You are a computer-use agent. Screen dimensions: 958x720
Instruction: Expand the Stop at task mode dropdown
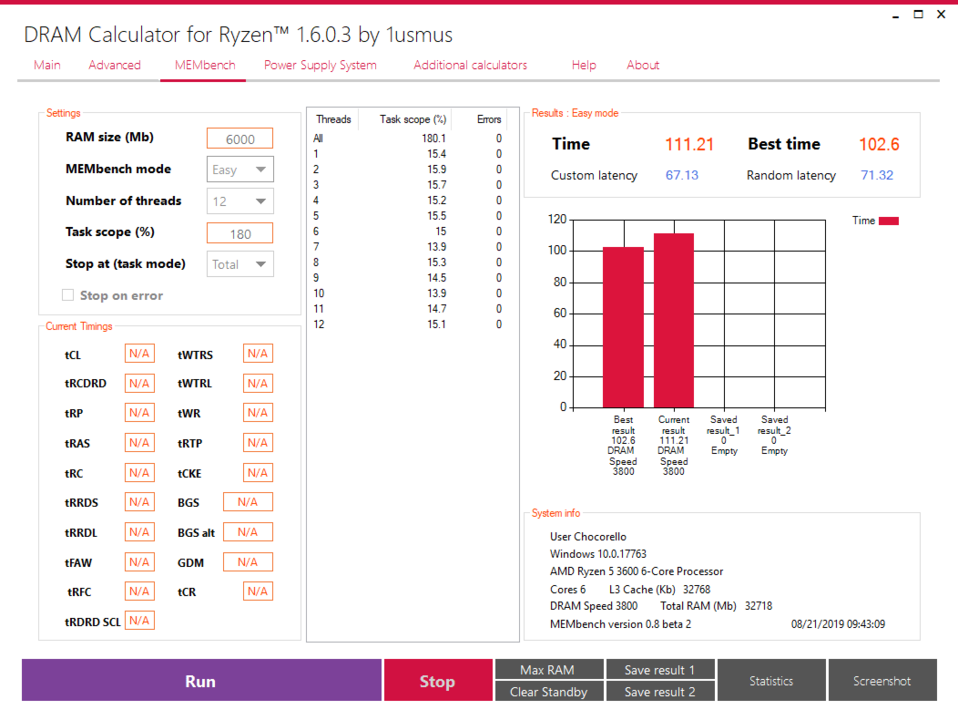[x=240, y=264]
